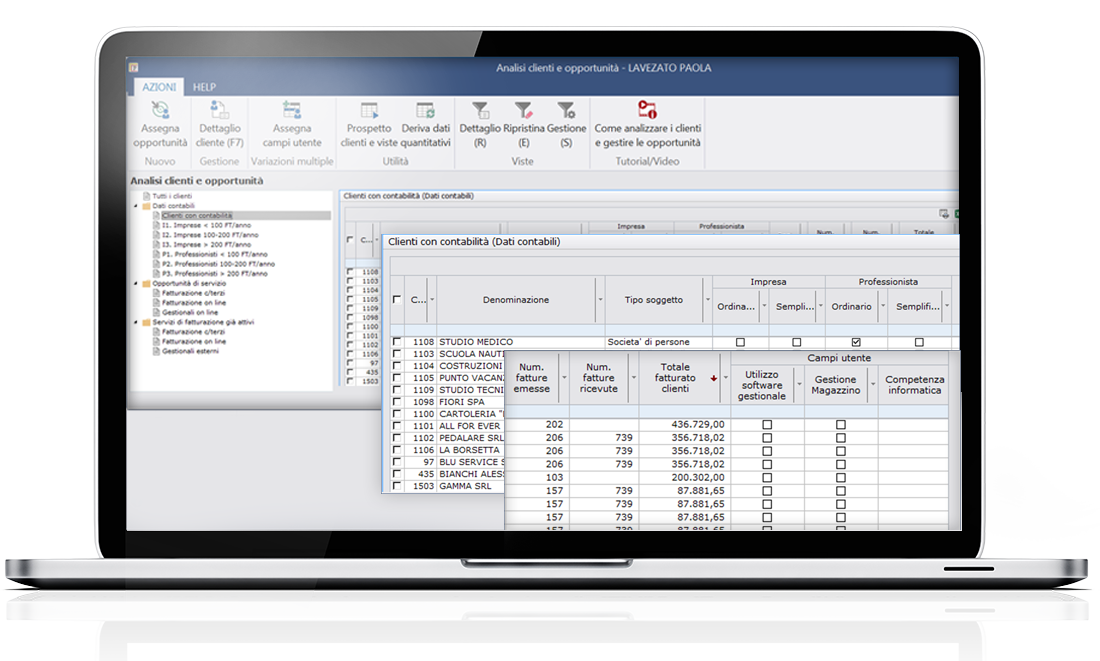This screenshot has width=1100, height=661.
Task: Click Ripristina (E) view icon
Action: tap(523, 110)
